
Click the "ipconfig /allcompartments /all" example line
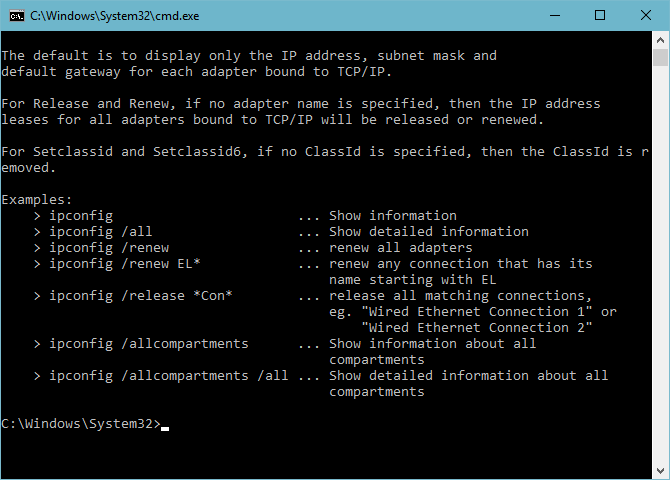click(169, 376)
